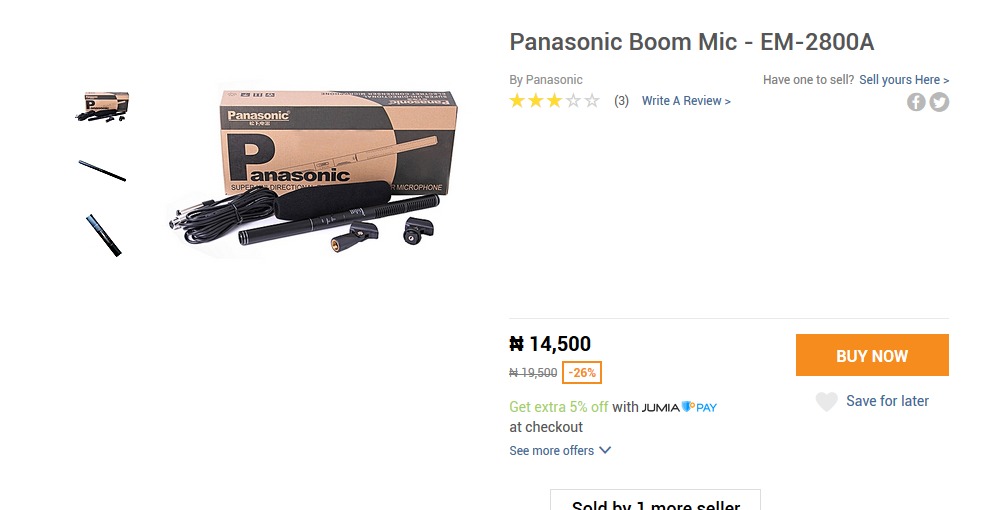Click the Panasonic brand name link
This screenshot has height=510, width=985.
point(554,80)
